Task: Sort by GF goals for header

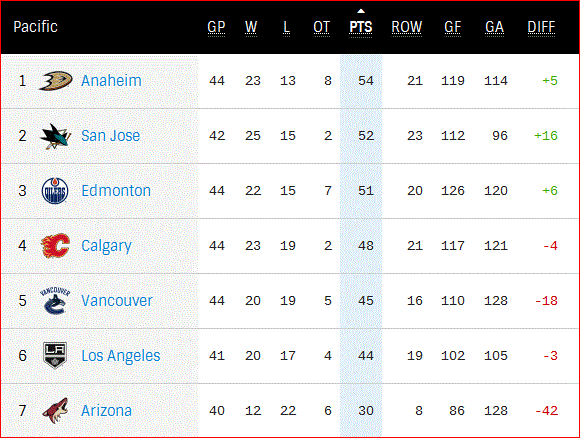Action: [453, 27]
